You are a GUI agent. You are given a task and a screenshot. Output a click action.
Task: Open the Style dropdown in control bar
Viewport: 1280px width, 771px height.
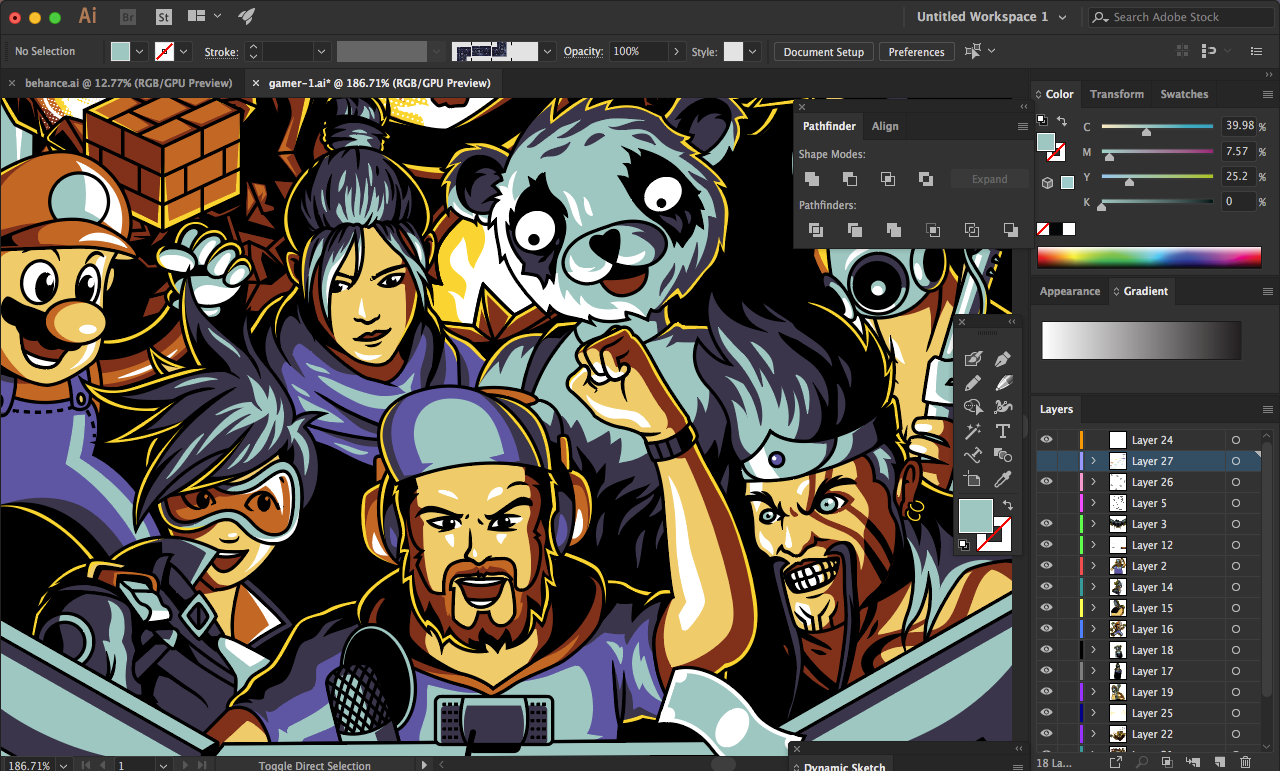(x=752, y=52)
